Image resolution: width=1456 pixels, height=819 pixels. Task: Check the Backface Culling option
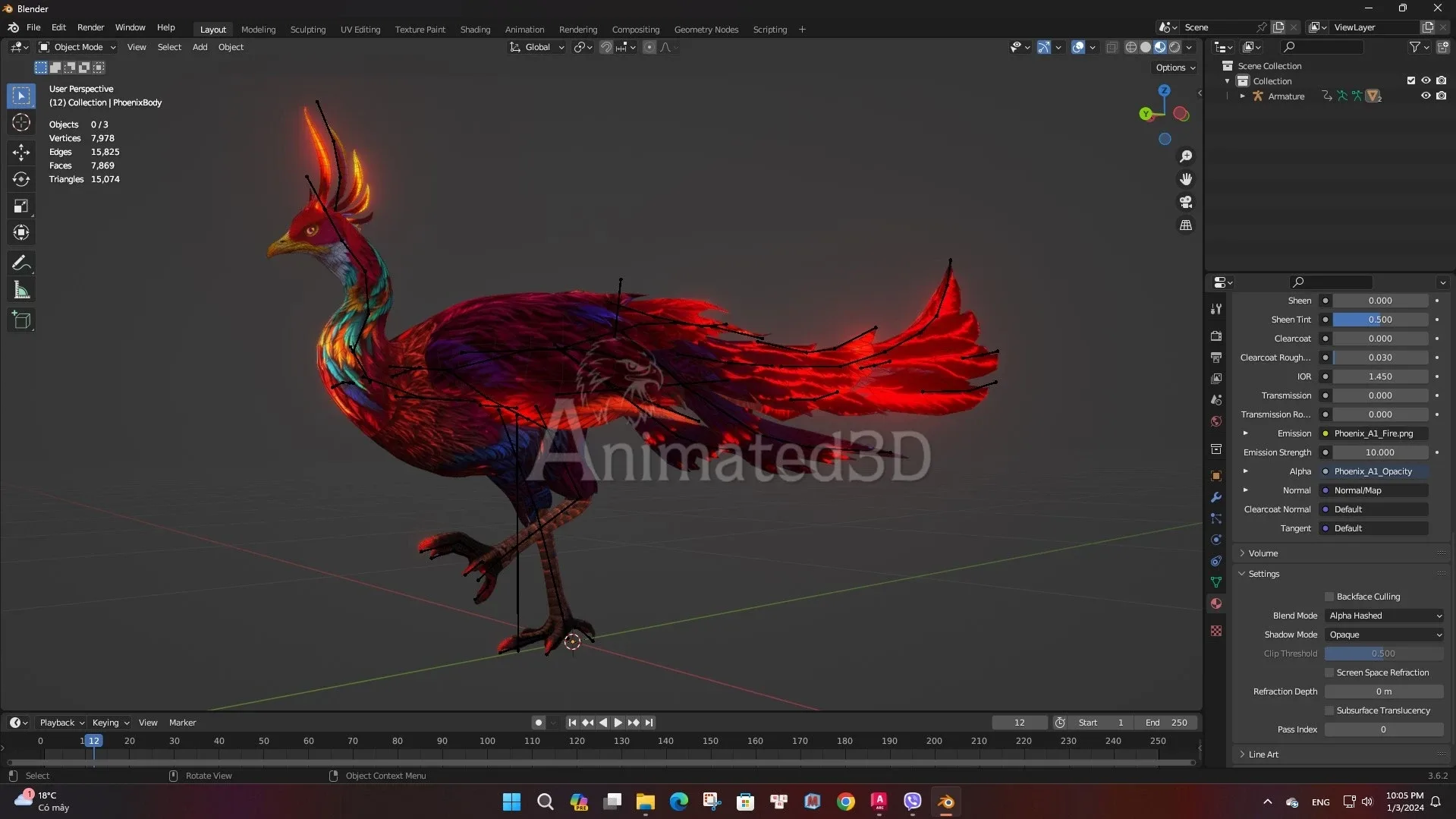[x=1329, y=597]
